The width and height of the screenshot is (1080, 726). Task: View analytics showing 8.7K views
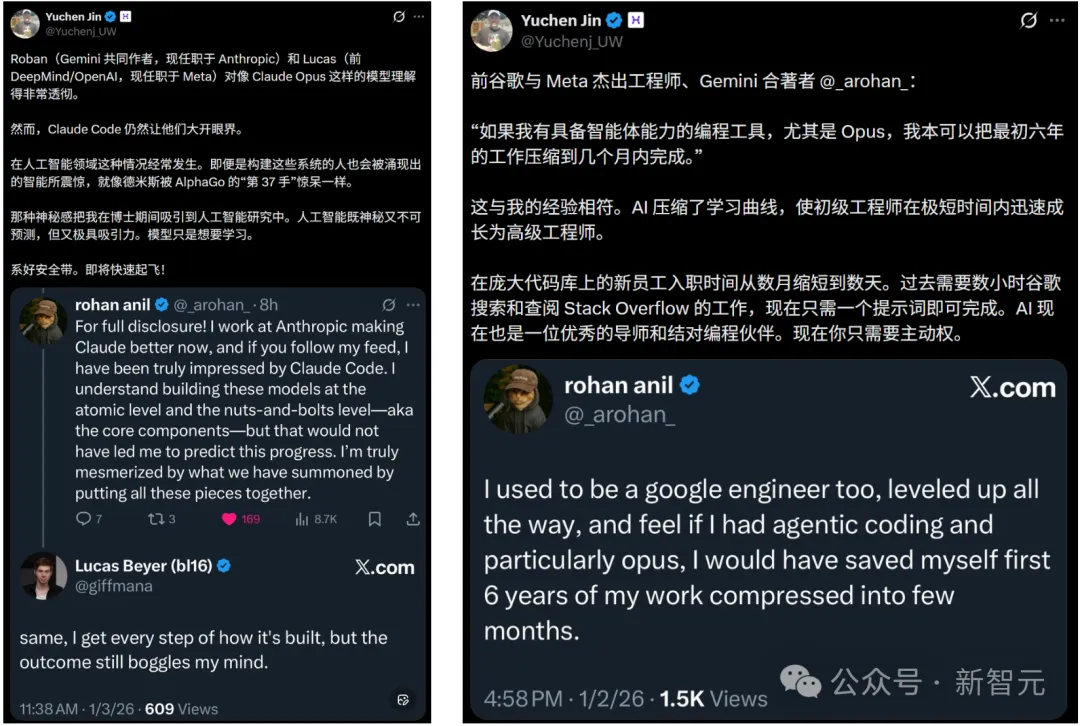(x=302, y=519)
